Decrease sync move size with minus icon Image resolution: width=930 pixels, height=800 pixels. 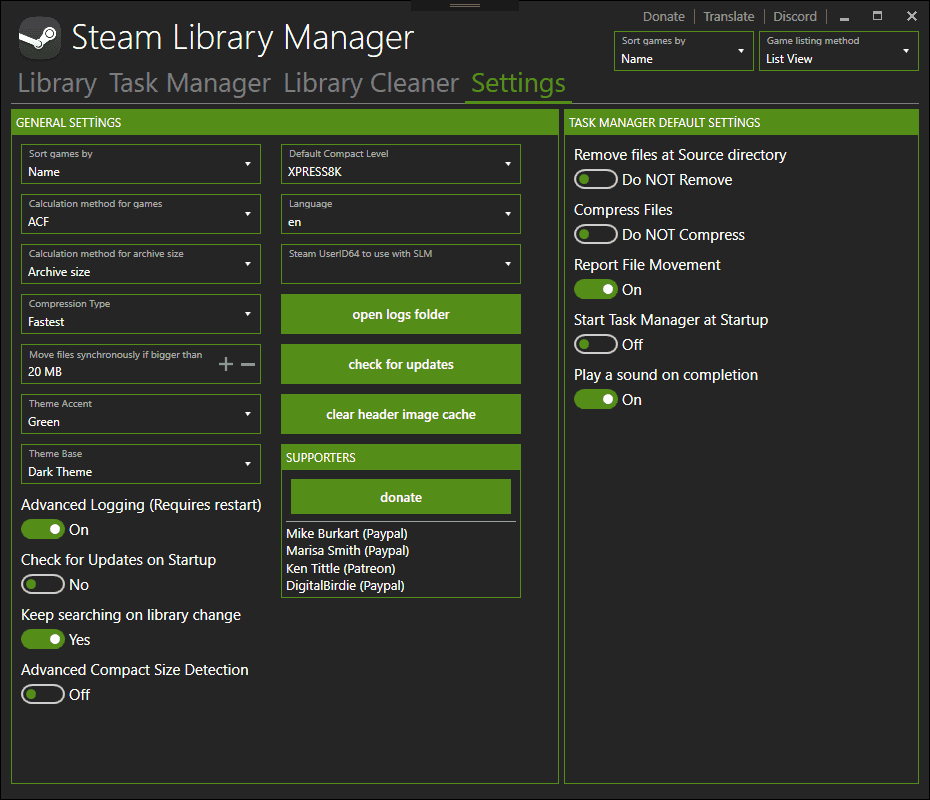248,364
